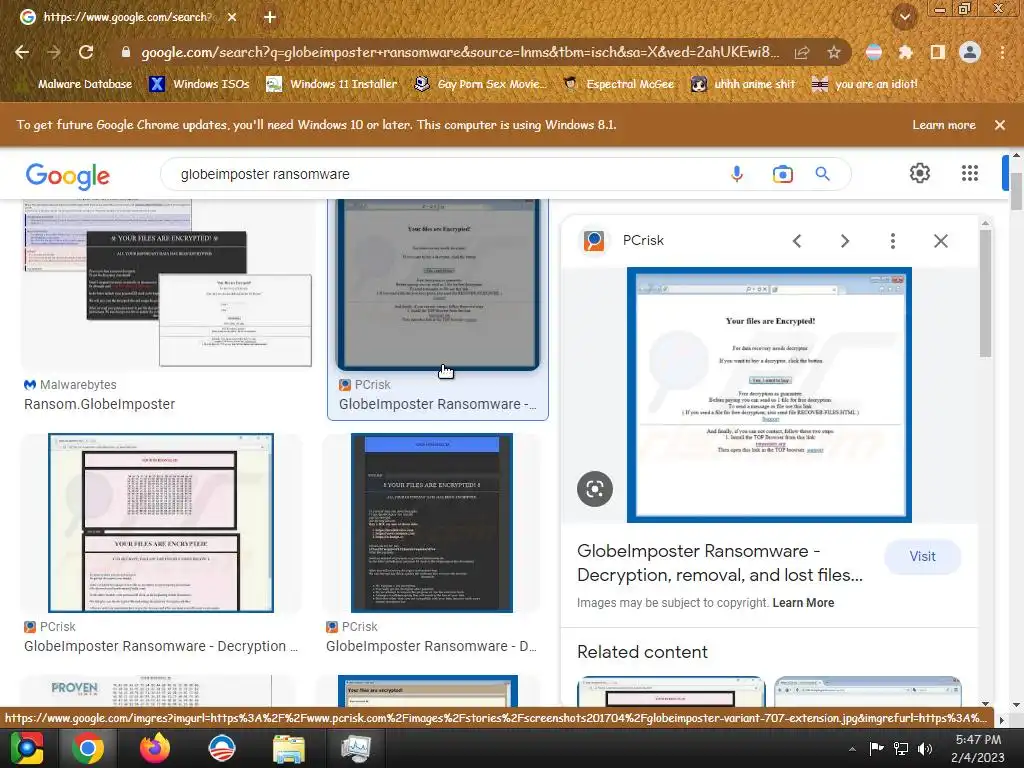Open the taskbar volume control

tap(925, 749)
